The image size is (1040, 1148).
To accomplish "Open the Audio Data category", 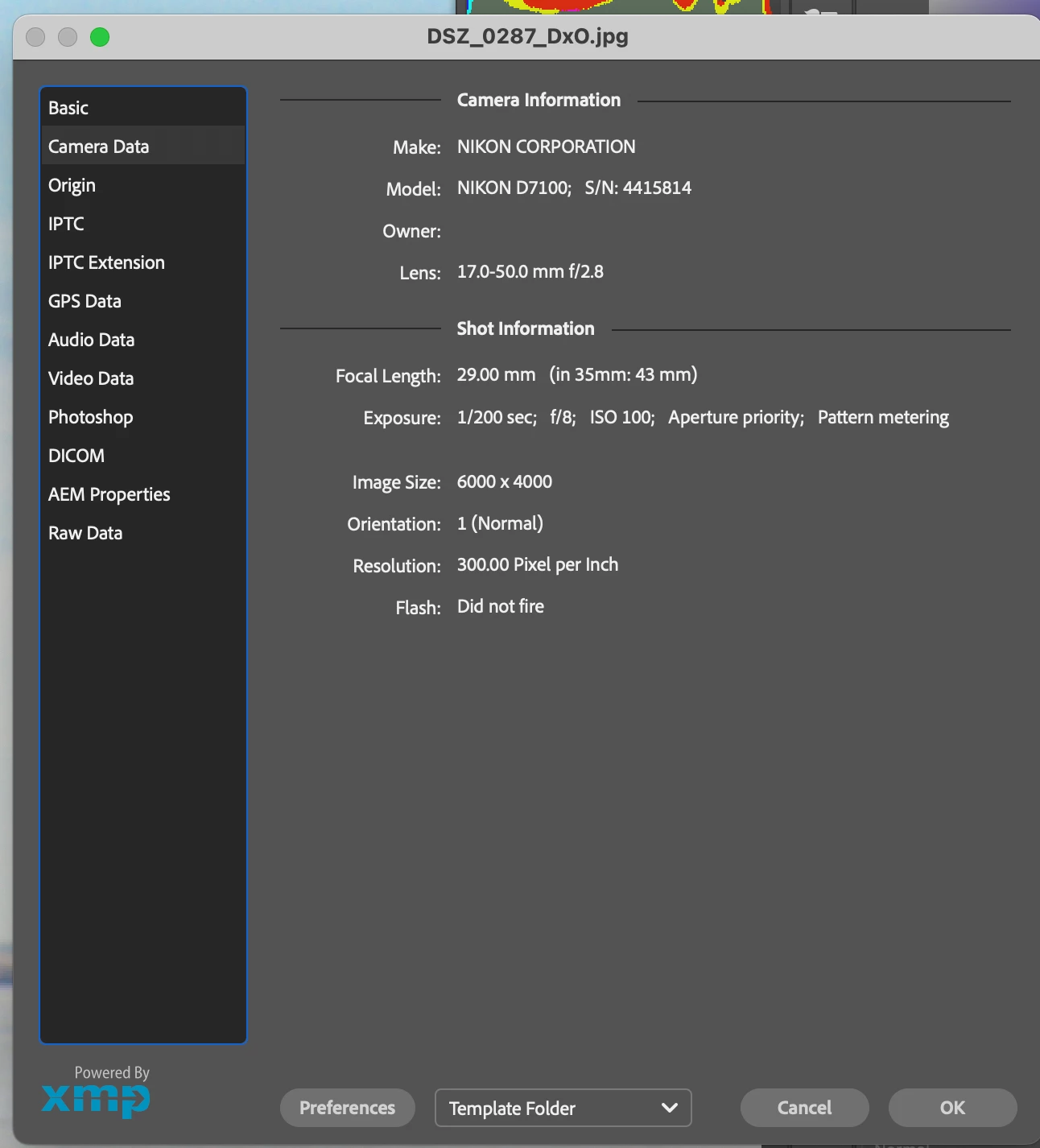I will click(142, 339).
